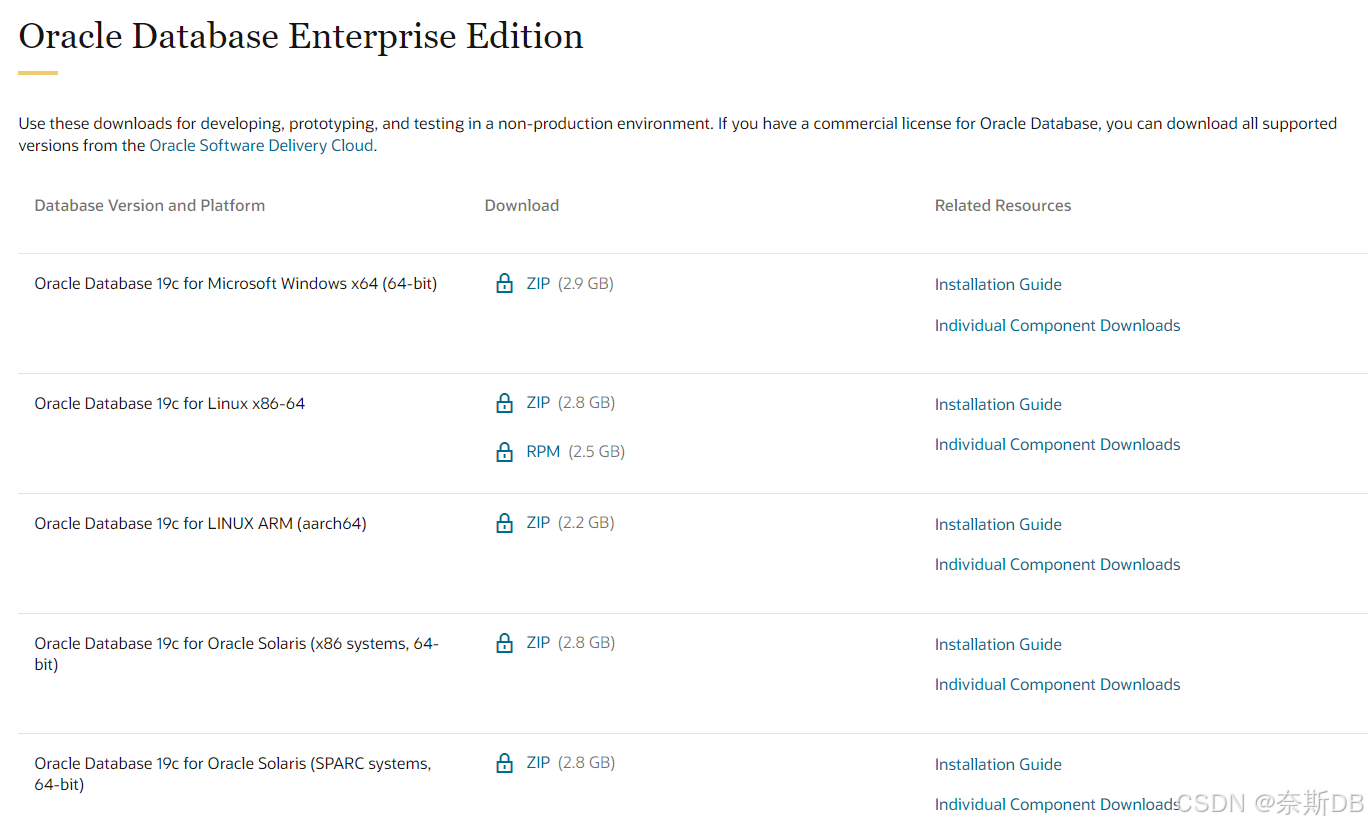Click the 2.2 GB size label
The image size is (1368, 826).
[x=586, y=523]
